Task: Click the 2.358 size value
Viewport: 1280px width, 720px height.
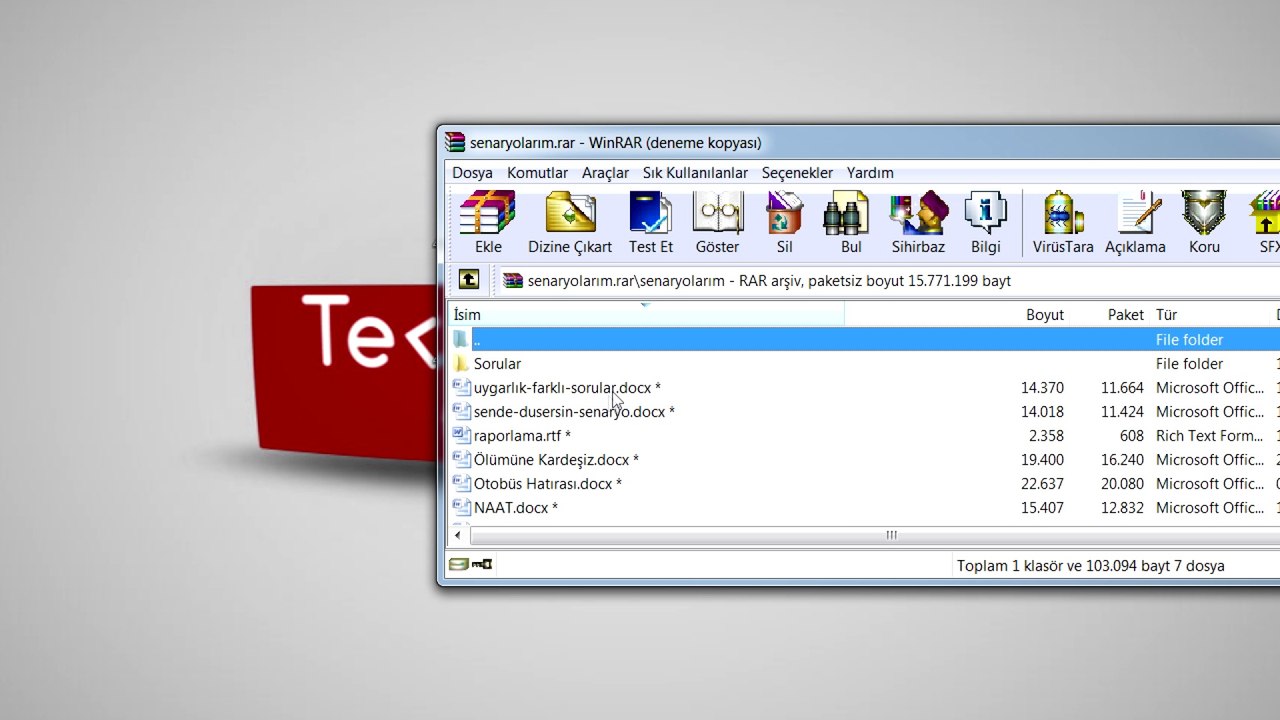Action: pyautogui.click(x=1046, y=436)
